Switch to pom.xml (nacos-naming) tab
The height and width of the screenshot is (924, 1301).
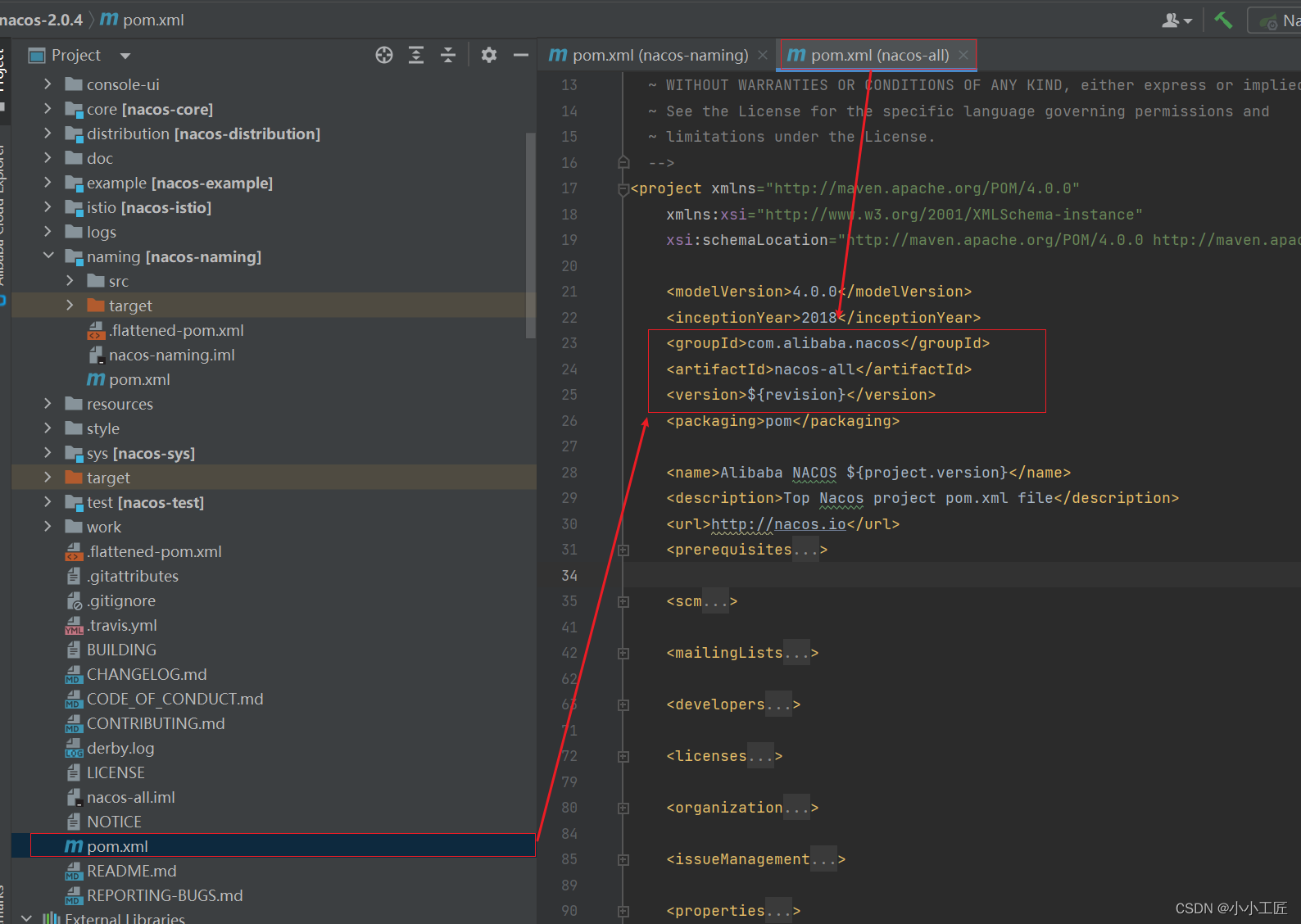(649, 55)
